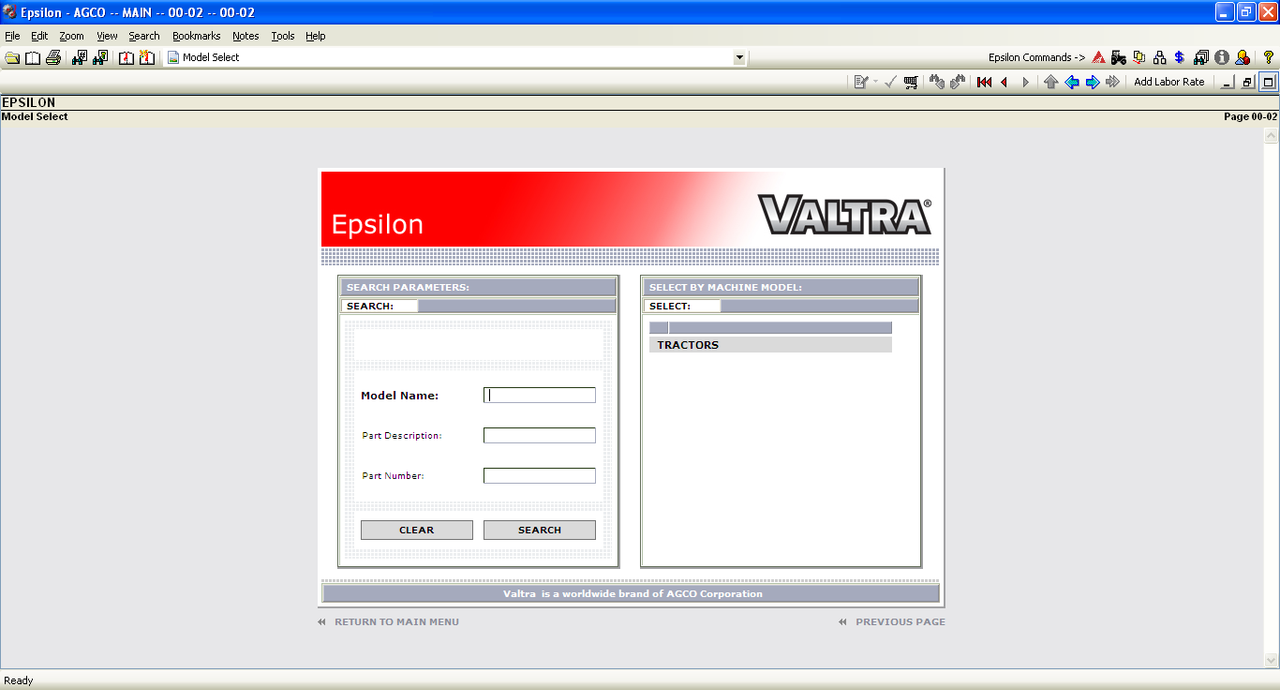Click the stacked yellow documents icon

coord(1139,58)
